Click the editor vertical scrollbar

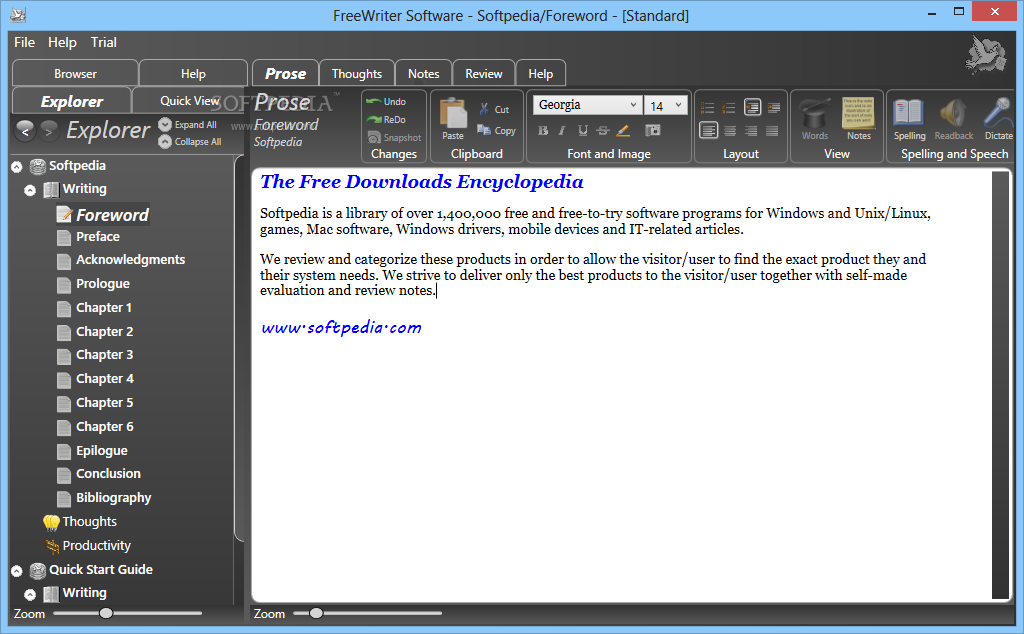[x=1000, y=385]
